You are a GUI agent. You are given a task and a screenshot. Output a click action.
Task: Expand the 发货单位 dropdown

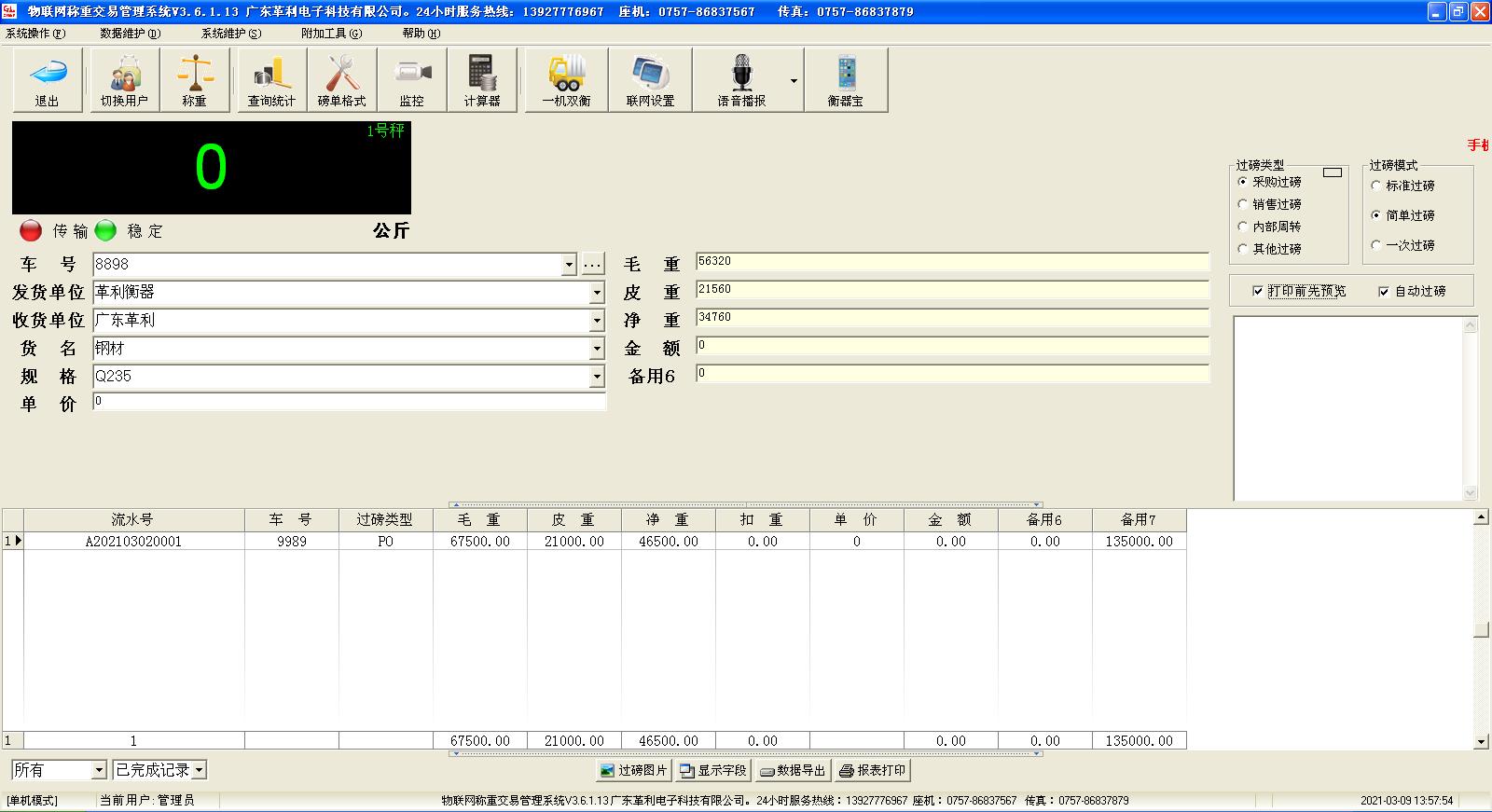tap(597, 293)
